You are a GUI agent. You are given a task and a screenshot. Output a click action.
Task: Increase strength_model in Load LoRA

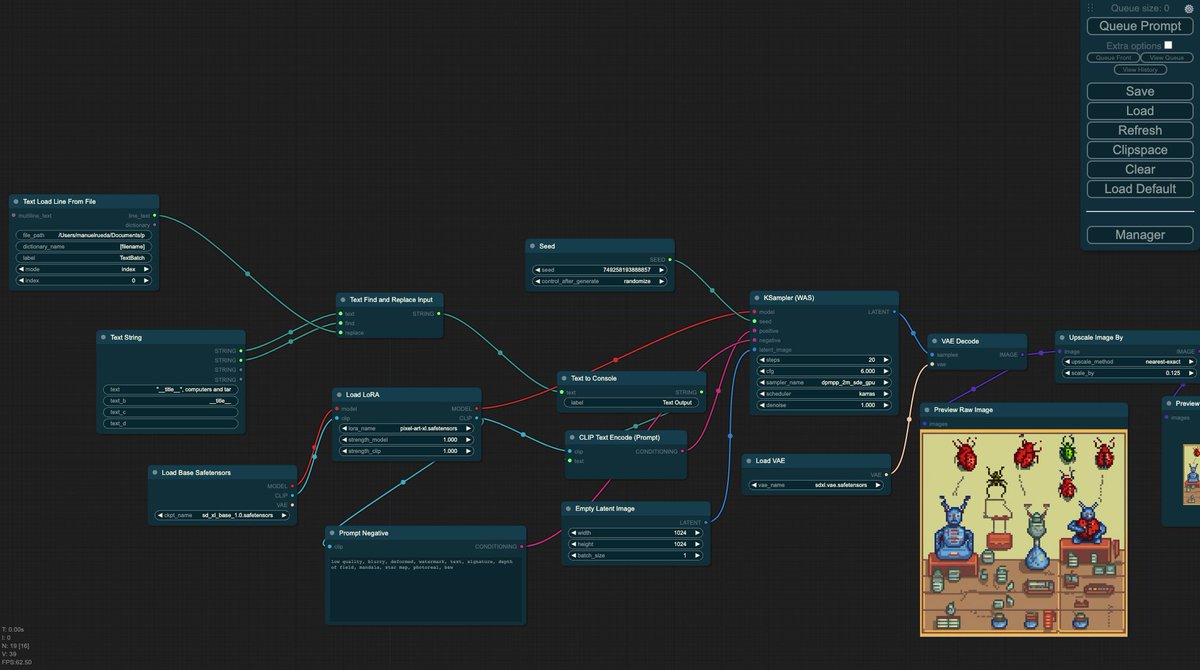click(x=469, y=439)
